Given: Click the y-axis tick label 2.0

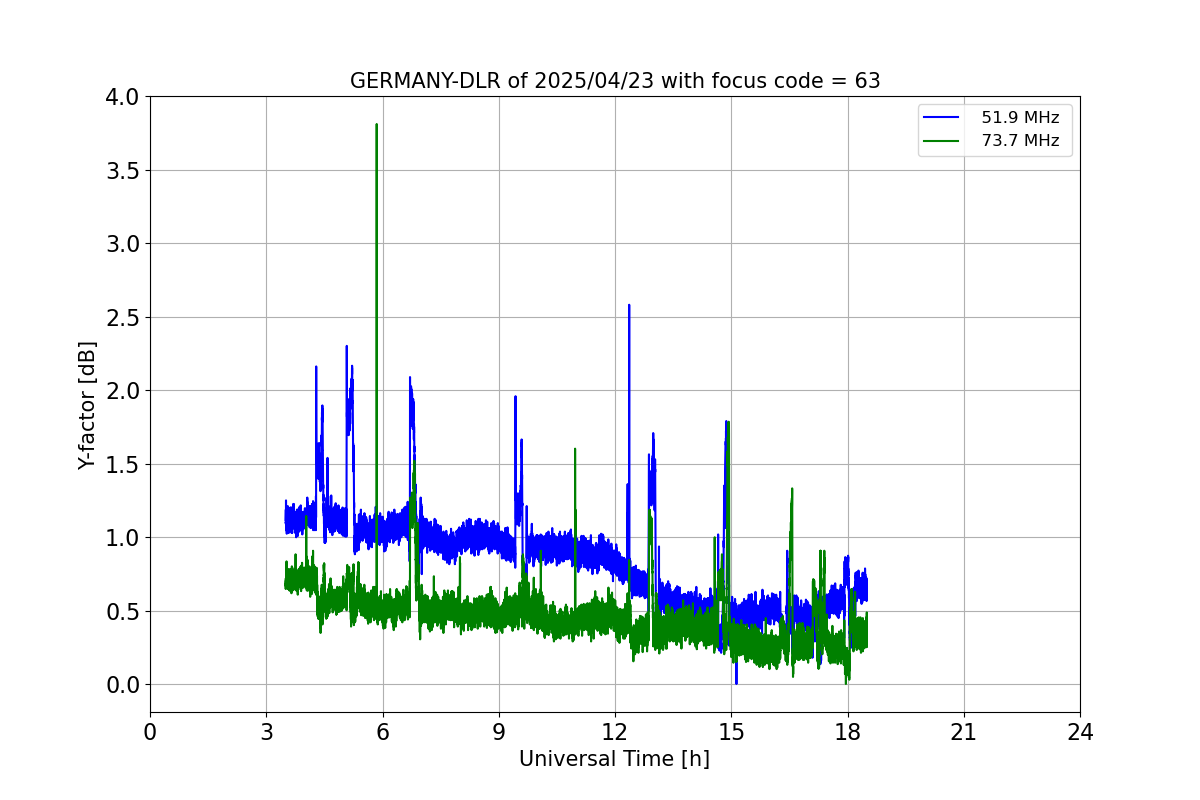Looking at the screenshot, I should 124,391.
